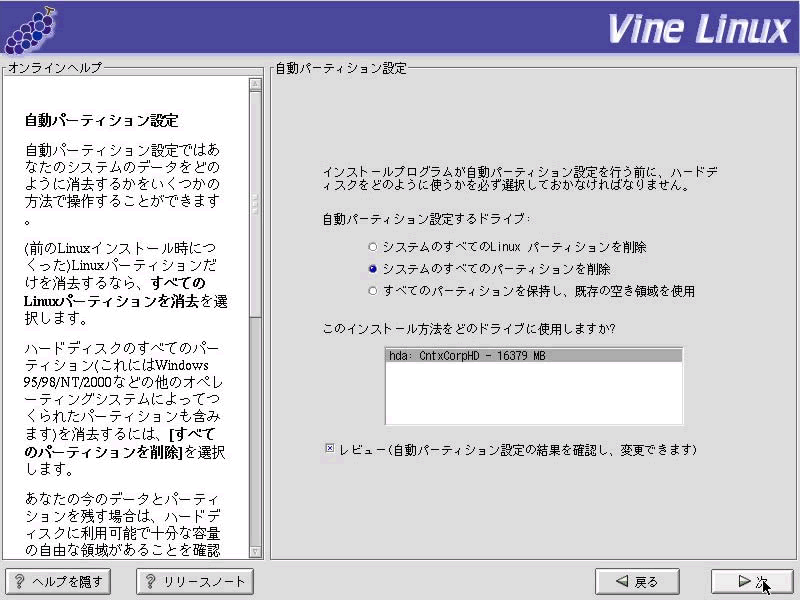Toggle the レビュー review checkbox
800x600 pixels.
(330, 448)
